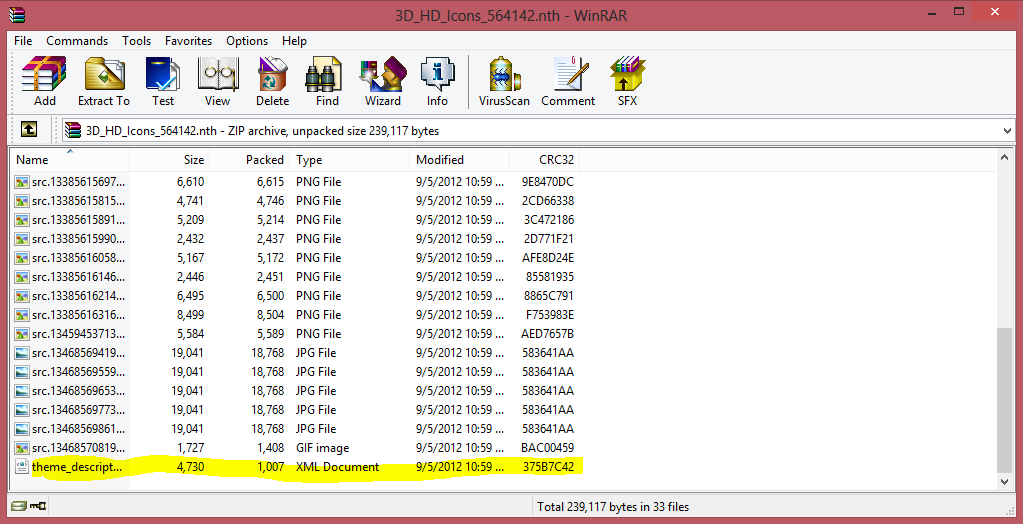Viewport: 1023px width, 524px height.
Task: Sort files by Size column
Action: point(170,159)
